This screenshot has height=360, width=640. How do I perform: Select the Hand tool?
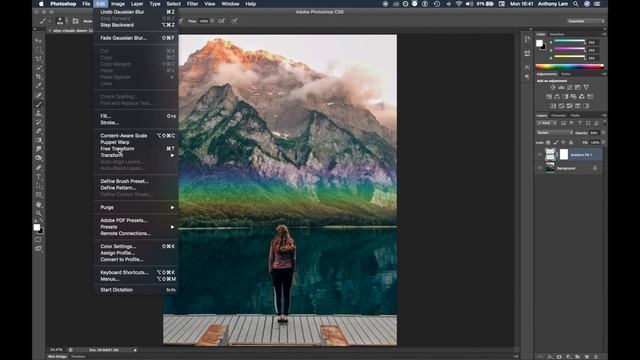coord(38,204)
